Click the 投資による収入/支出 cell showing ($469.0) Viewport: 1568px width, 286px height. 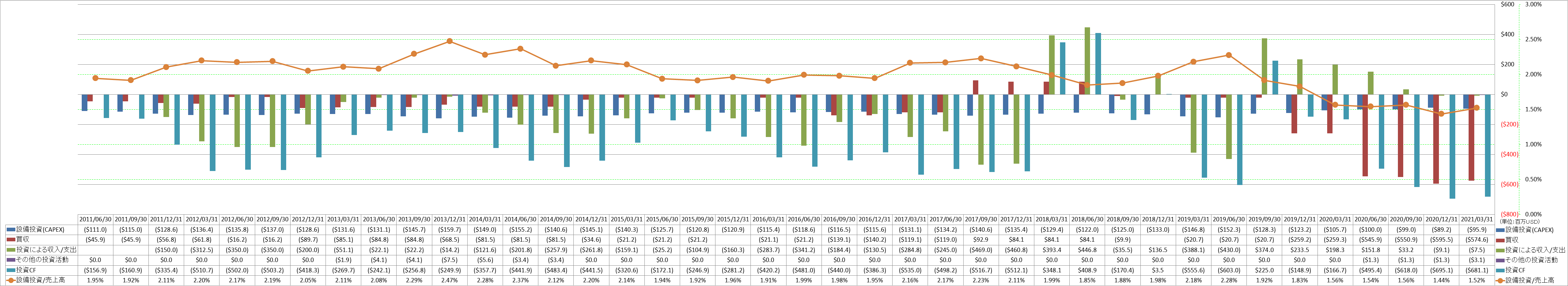(981, 250)
